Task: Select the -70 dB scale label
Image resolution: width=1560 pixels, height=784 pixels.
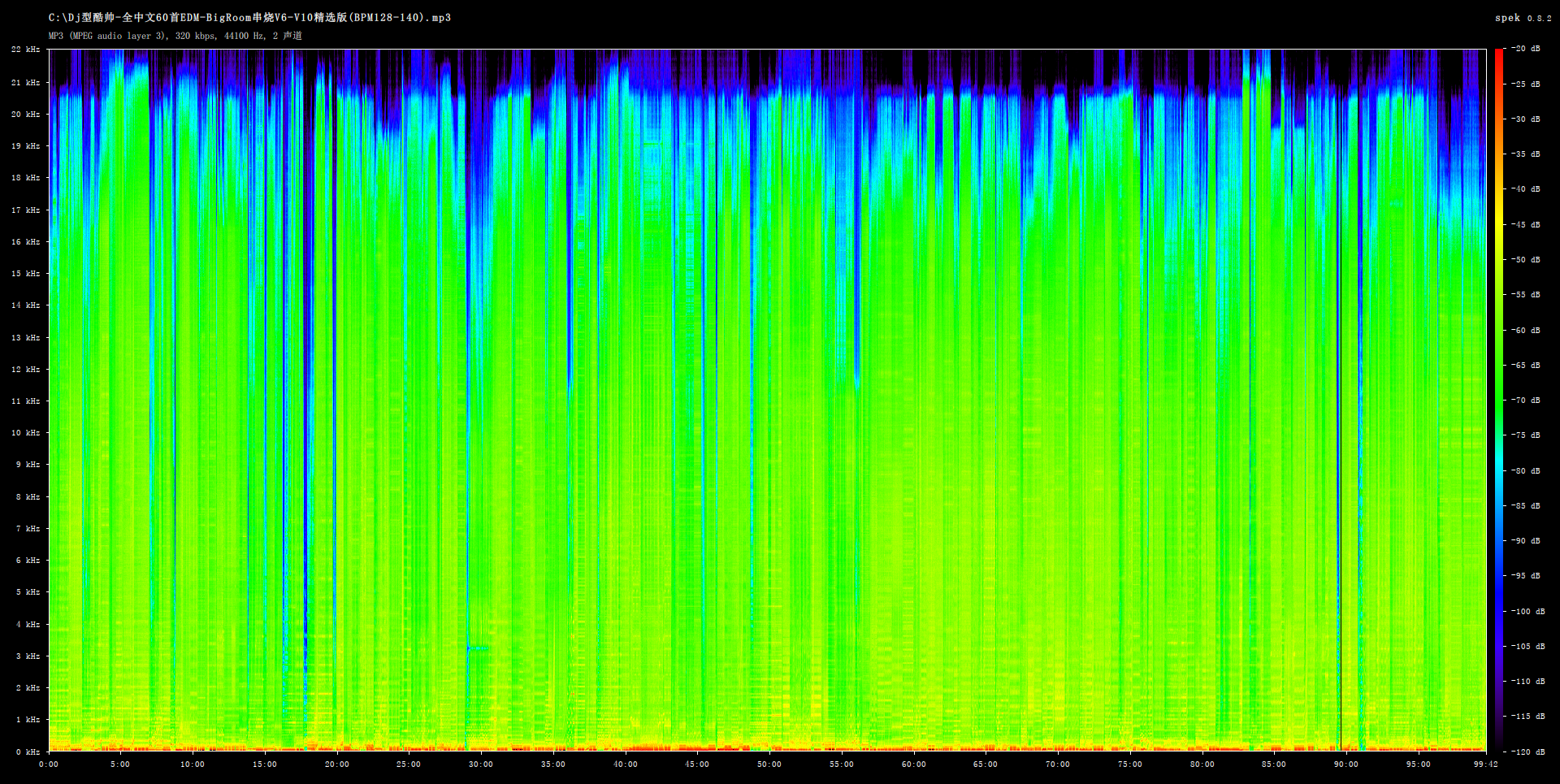Action: 1525,401
